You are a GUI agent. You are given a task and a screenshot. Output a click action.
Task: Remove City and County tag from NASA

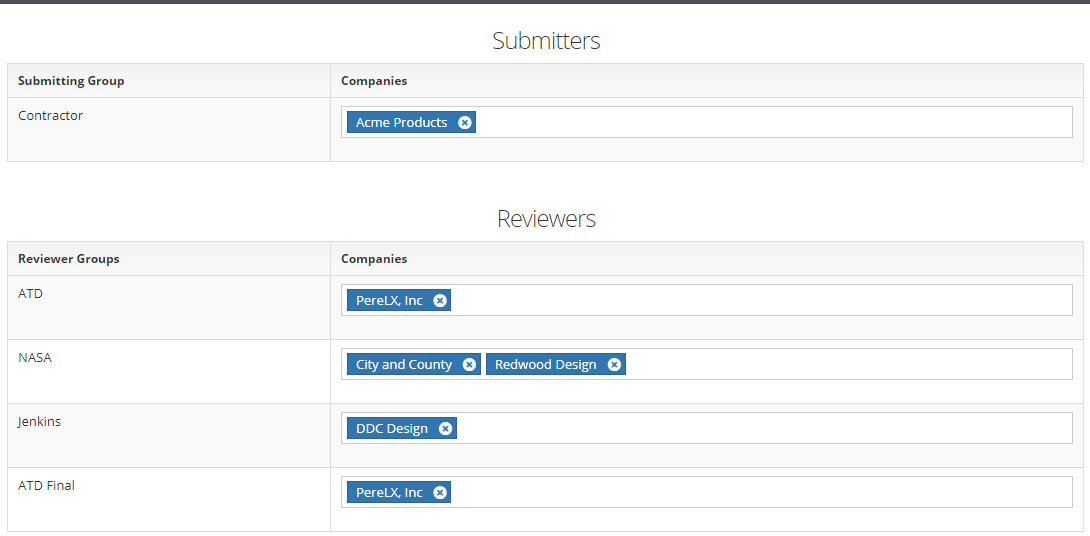click(469, 364)
